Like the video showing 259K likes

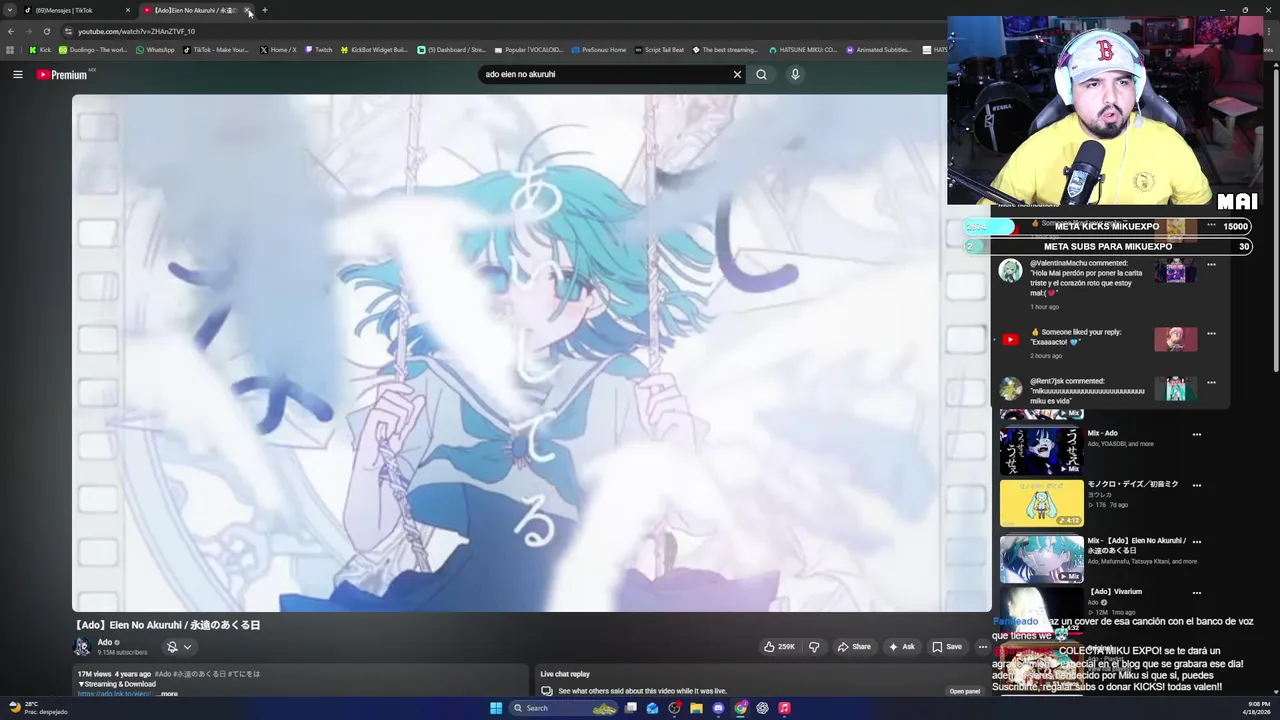(779, 647)
